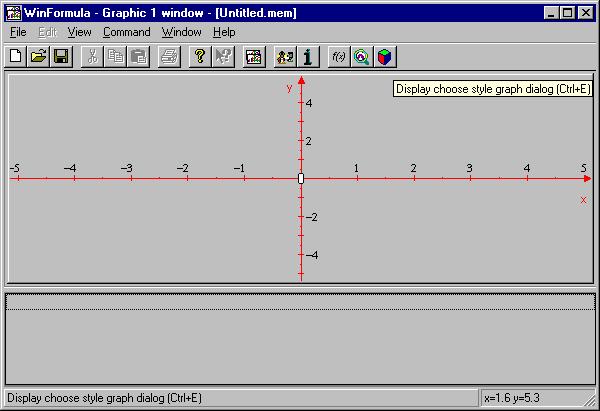Viewport: 600px width, 411px height.
Task: Open the View menu
Action: [79, 32]
